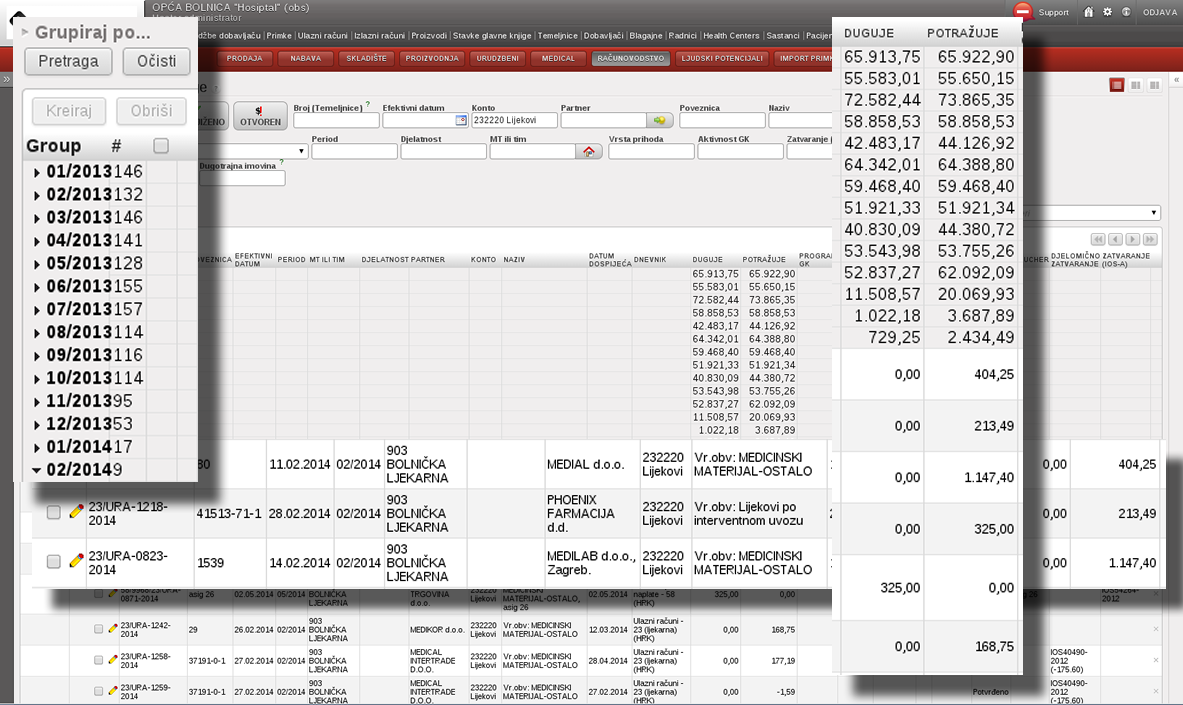
Task: Log out via ODJAVA
Action: [x=1160, y=12]
